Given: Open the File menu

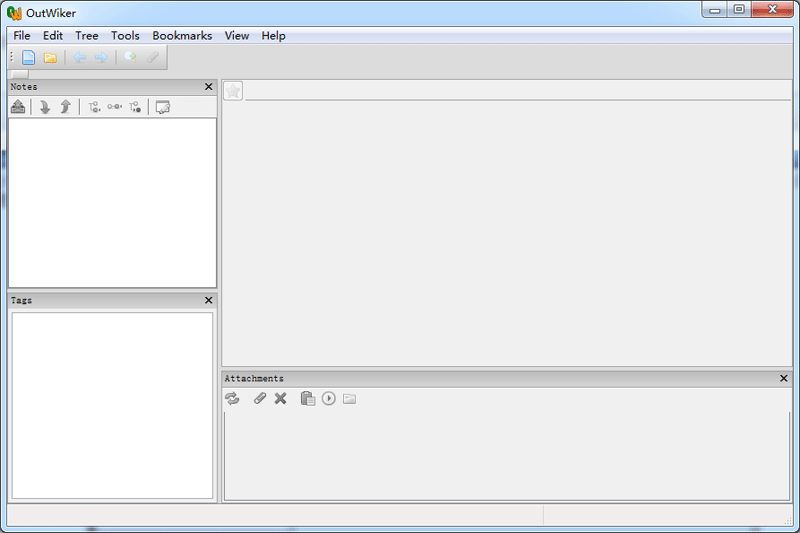Looking at the screenshot, I should [22, 36].
